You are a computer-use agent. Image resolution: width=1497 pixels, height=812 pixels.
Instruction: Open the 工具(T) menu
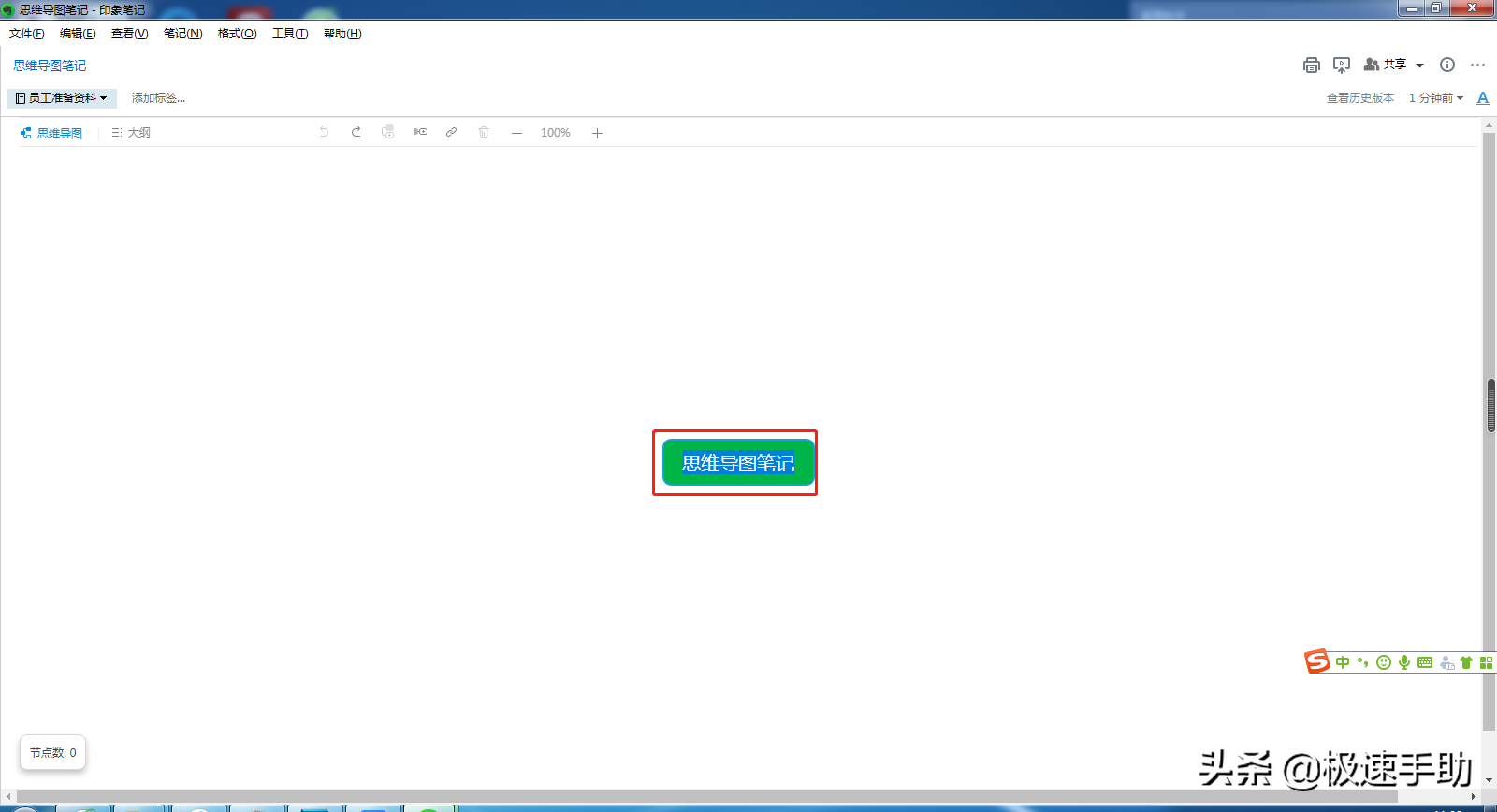290,34
